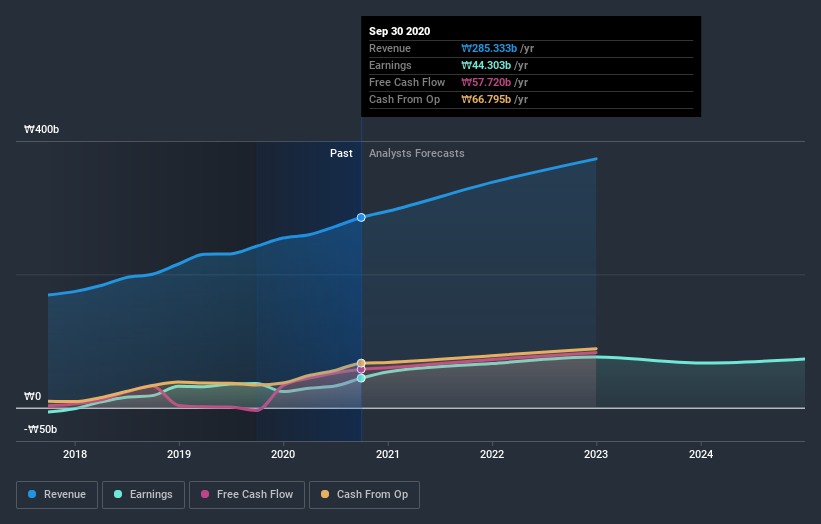Click the Earnings row label in tooltip
821x524 pixels.
390,65
